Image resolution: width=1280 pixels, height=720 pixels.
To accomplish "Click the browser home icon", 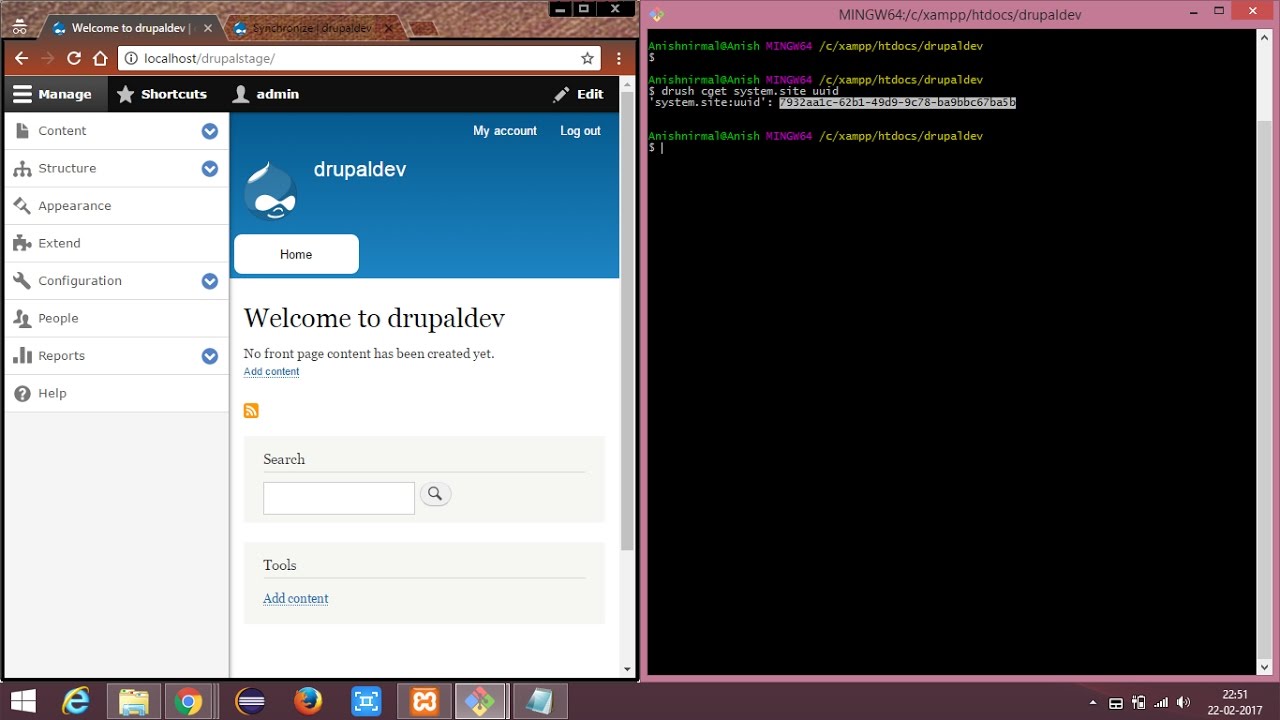I will [100, 58].
